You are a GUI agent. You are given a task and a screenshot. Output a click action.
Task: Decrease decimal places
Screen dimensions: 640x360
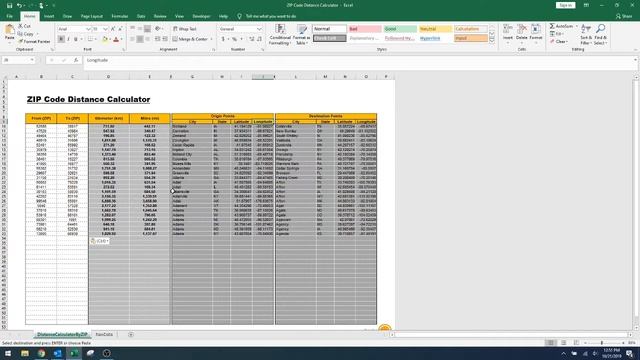point(259,39)
